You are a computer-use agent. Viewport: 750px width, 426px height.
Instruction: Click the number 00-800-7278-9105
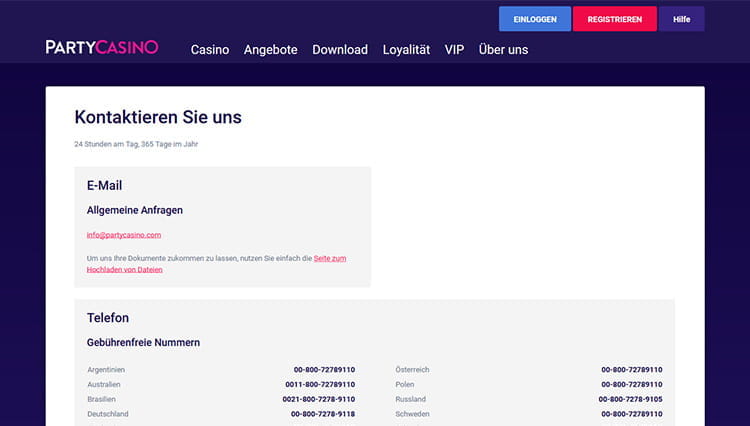(x=630, y=399)
